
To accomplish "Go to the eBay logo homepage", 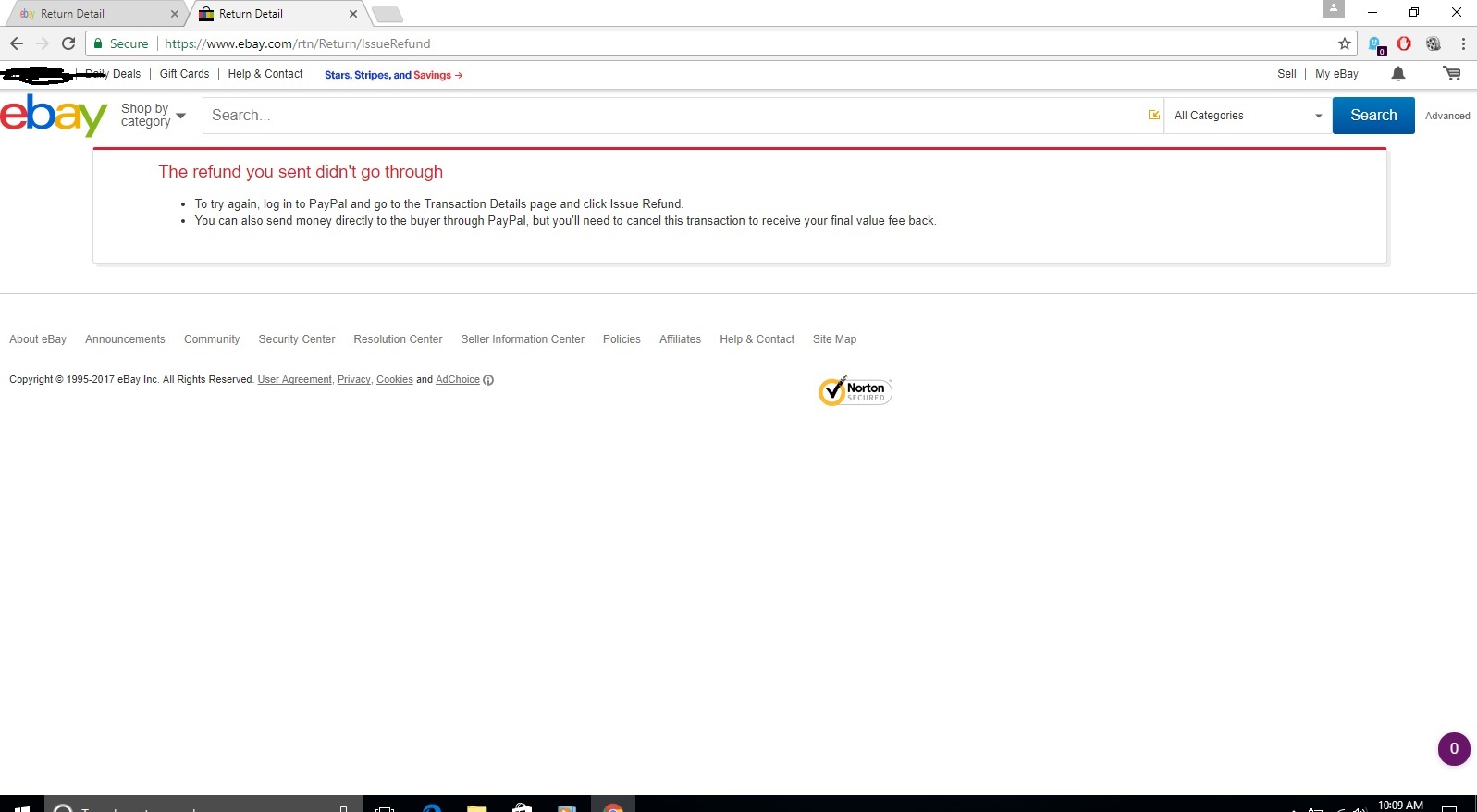I will pyautogui.click(x=54, y=116).
